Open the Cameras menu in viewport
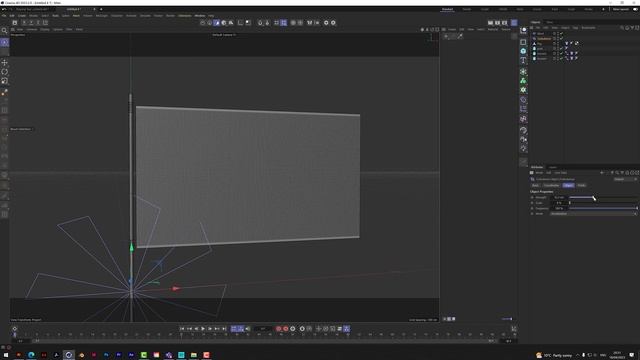The height and width of the screenshot is (360, 640). [31, 29]
